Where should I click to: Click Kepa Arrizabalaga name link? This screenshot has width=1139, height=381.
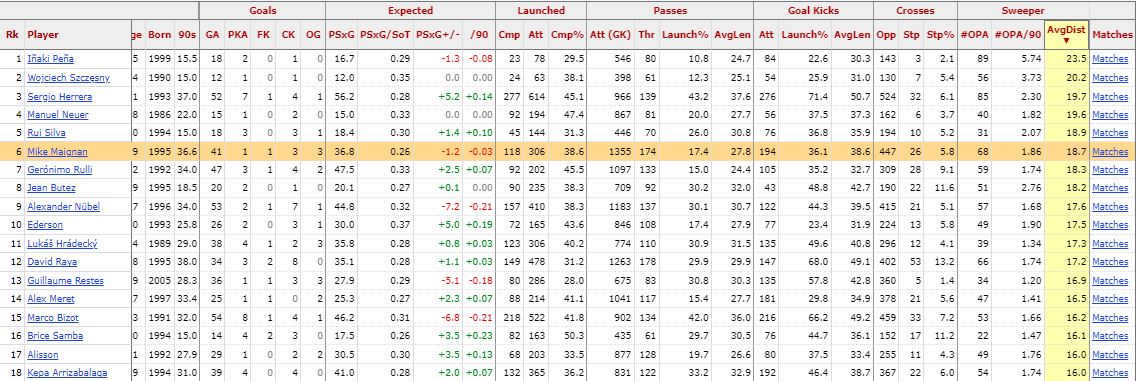pos(67,372)
